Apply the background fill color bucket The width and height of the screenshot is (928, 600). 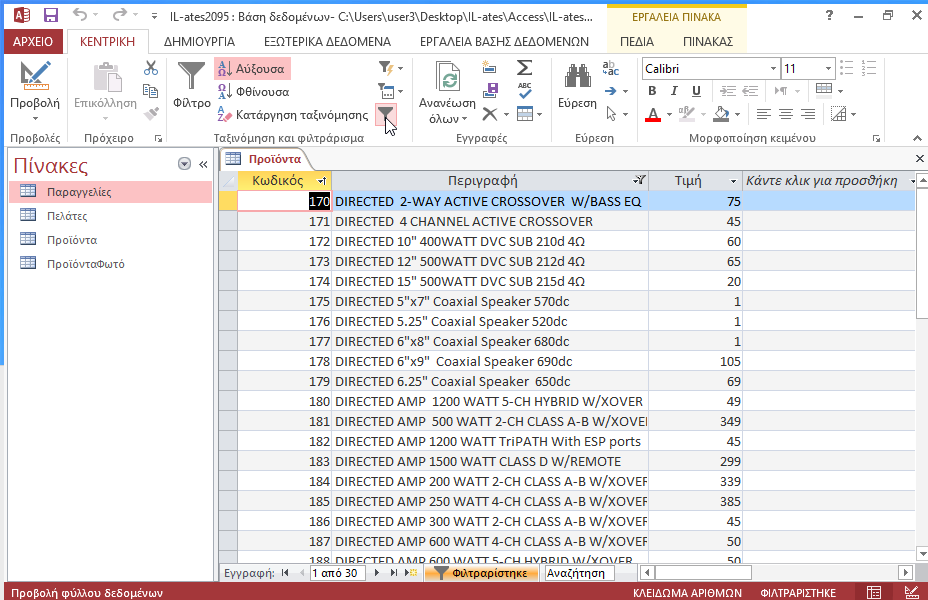coord(721,114)
